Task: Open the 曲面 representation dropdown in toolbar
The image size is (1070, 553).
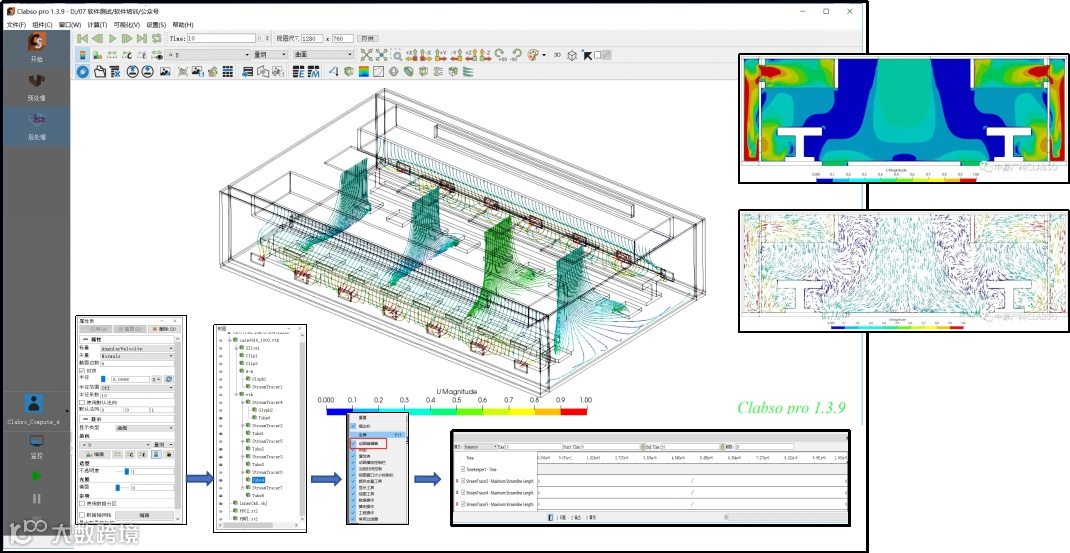Action: (x=323, y=55)
